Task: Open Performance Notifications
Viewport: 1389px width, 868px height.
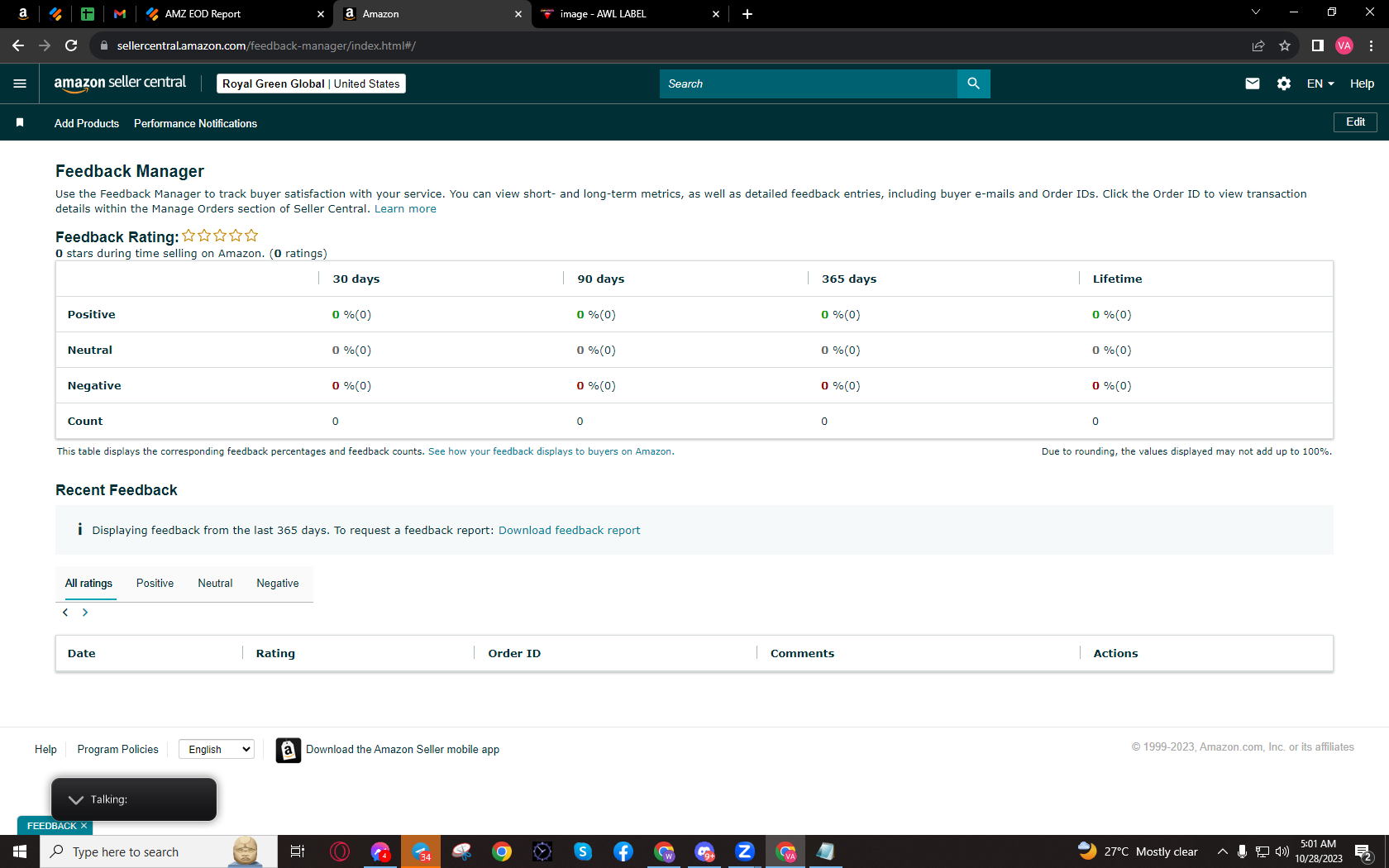Action: [x=195, y=123]
